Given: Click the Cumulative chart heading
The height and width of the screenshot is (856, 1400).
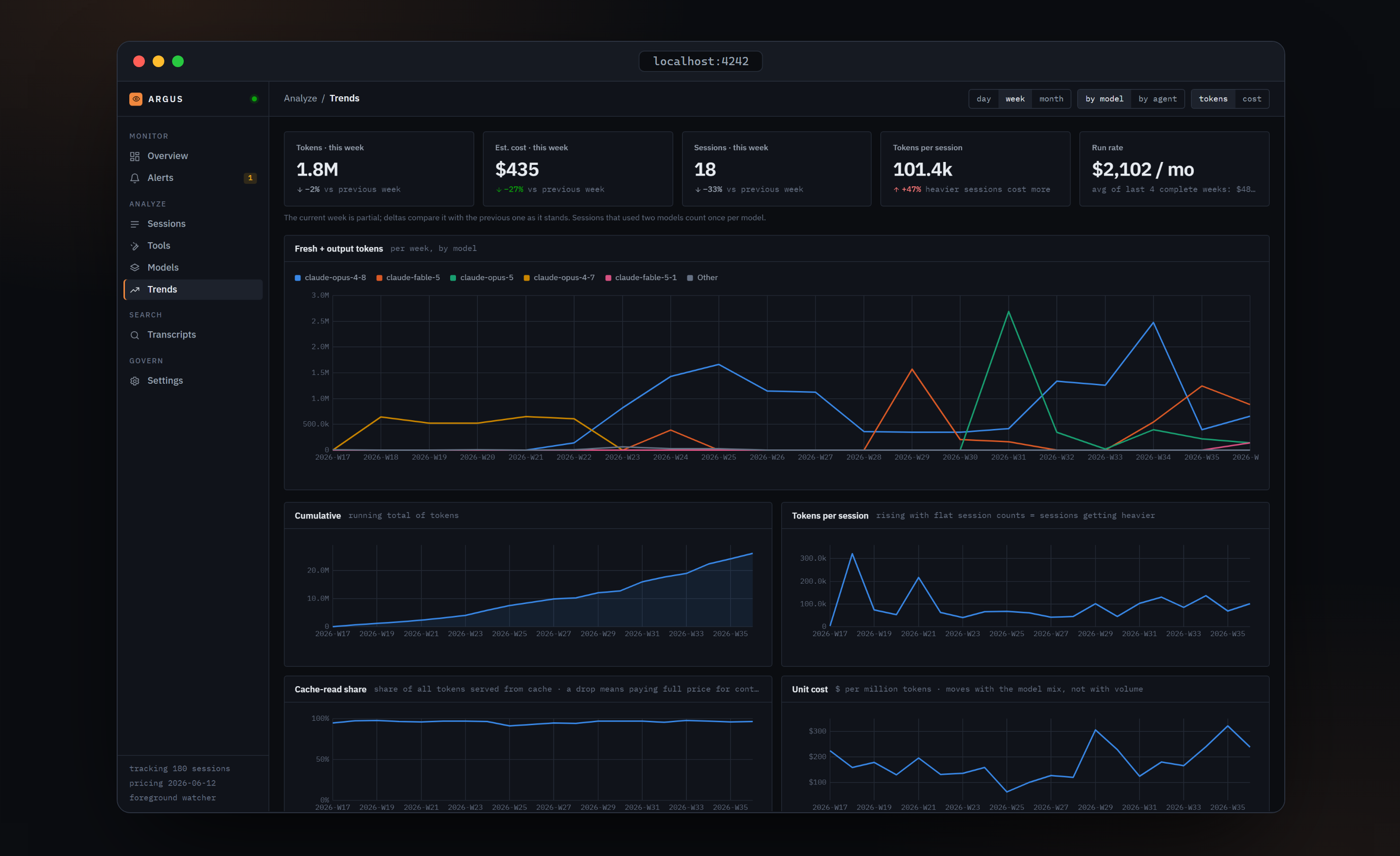Looking at the screenshot, I should (x=317, y=516).
